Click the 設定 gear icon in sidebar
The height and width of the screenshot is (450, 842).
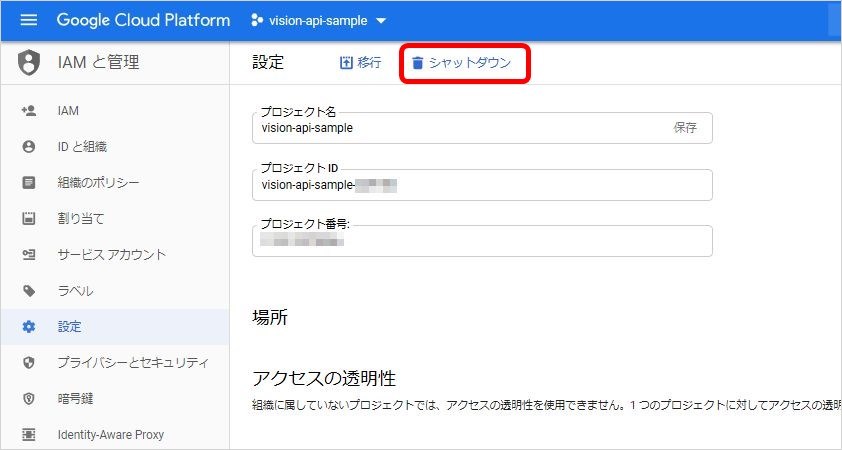coord(28,326)
